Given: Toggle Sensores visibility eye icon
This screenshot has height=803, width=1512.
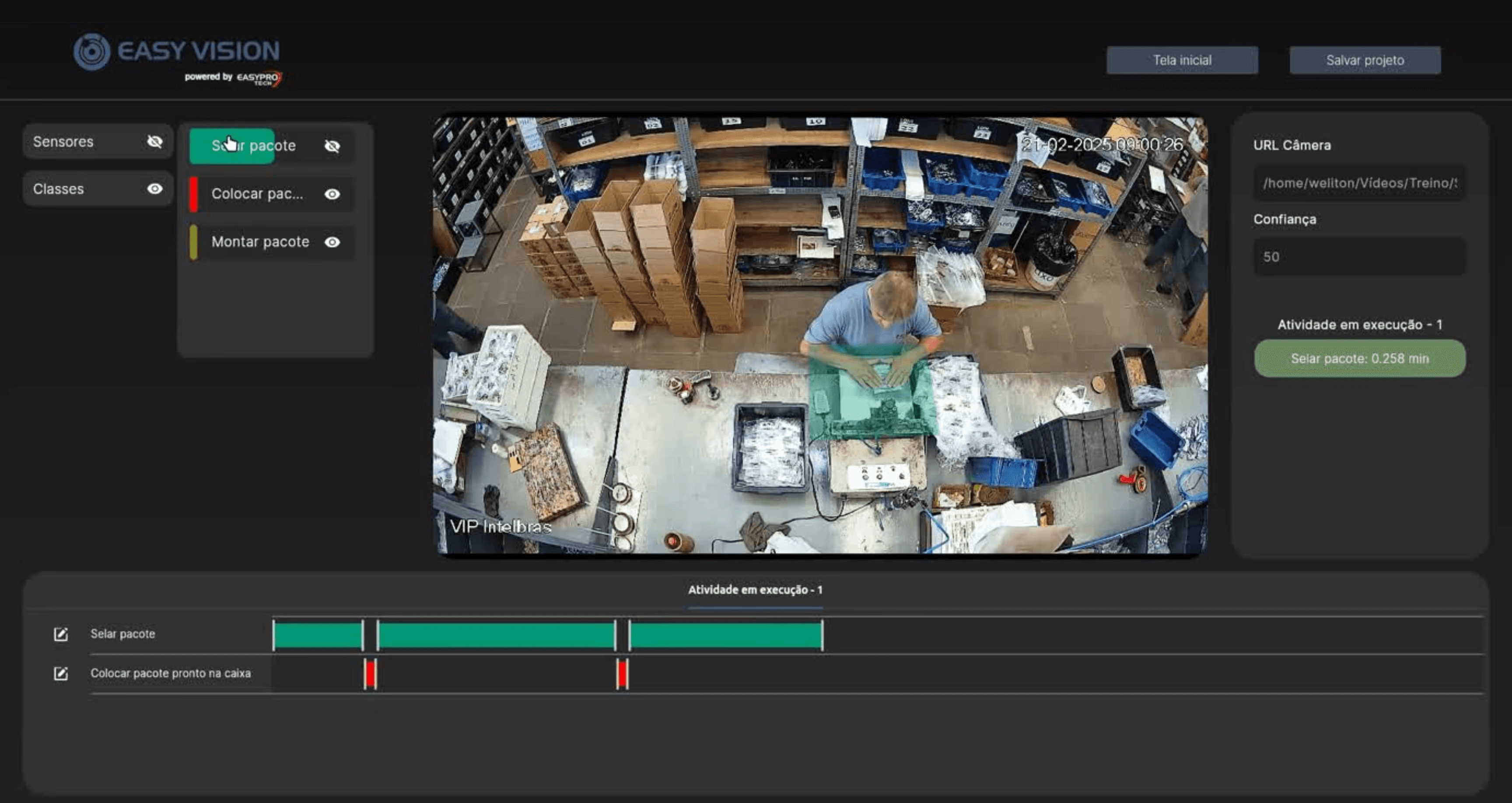Looking at the screenshot, I should tap(155, 141).
